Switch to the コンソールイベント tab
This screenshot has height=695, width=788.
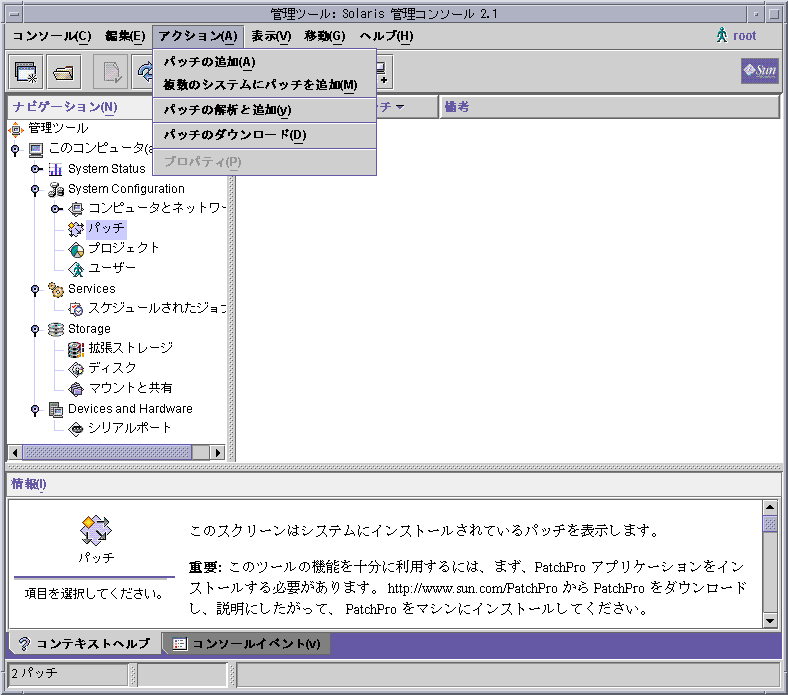click(247, 643)
